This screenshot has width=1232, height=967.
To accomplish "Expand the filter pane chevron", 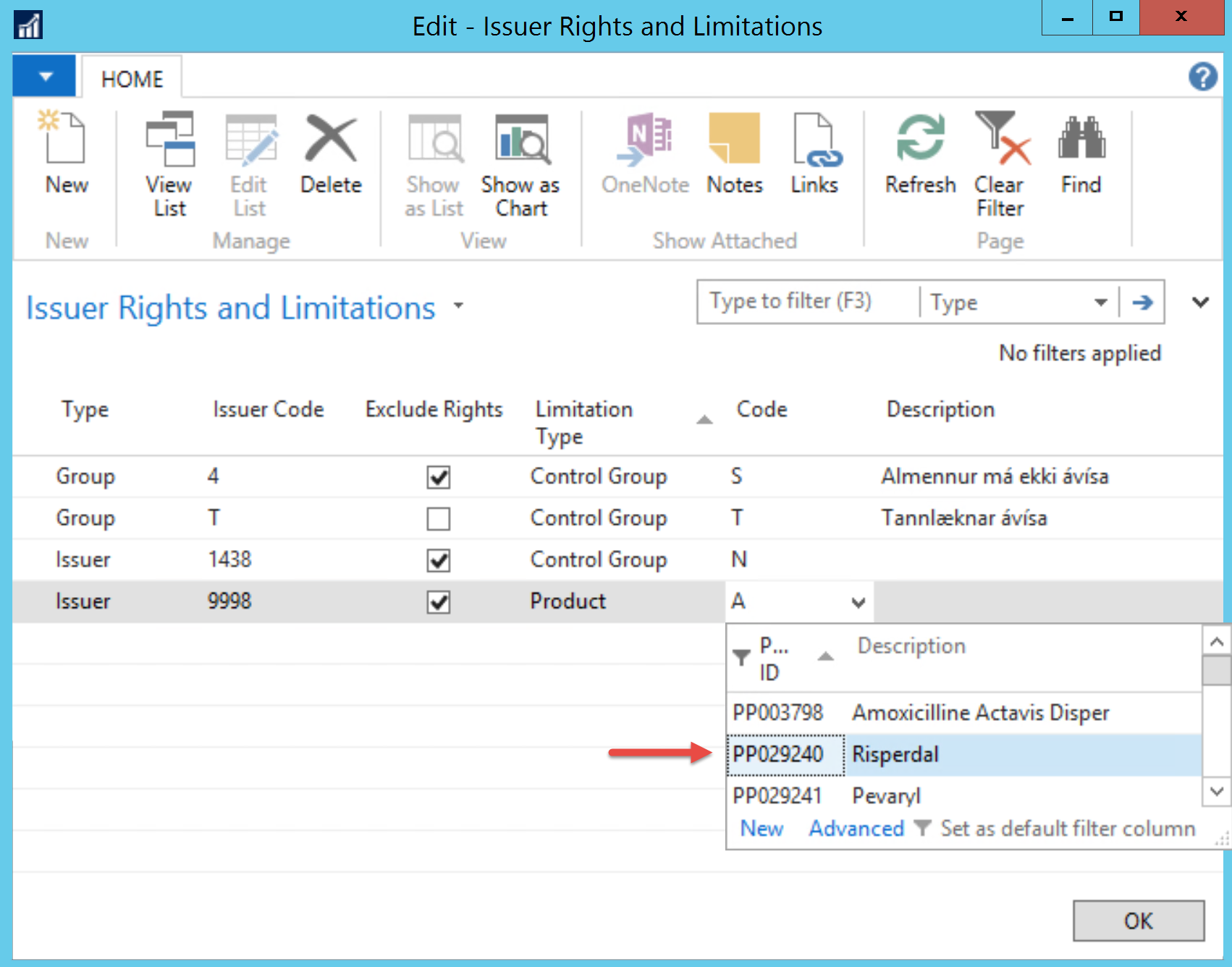I will [1200, 303].
